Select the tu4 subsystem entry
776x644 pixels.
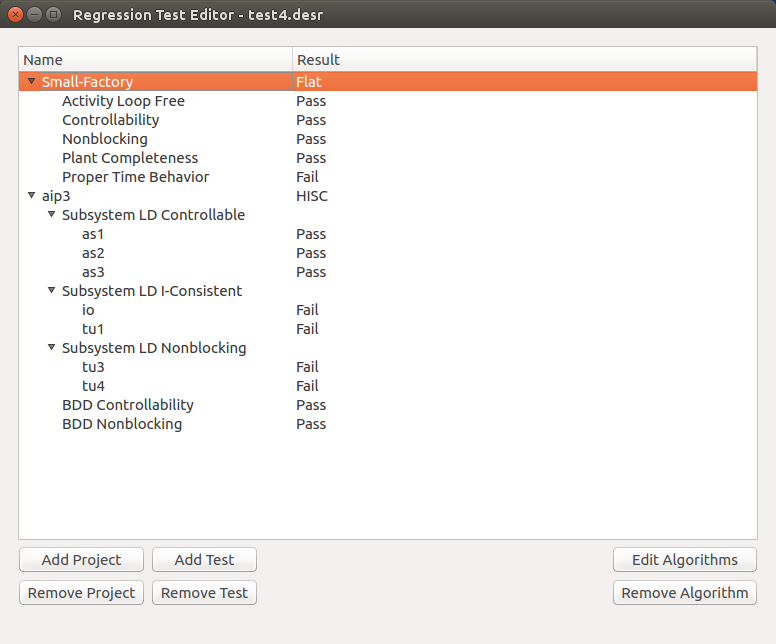tap(93, 386)
